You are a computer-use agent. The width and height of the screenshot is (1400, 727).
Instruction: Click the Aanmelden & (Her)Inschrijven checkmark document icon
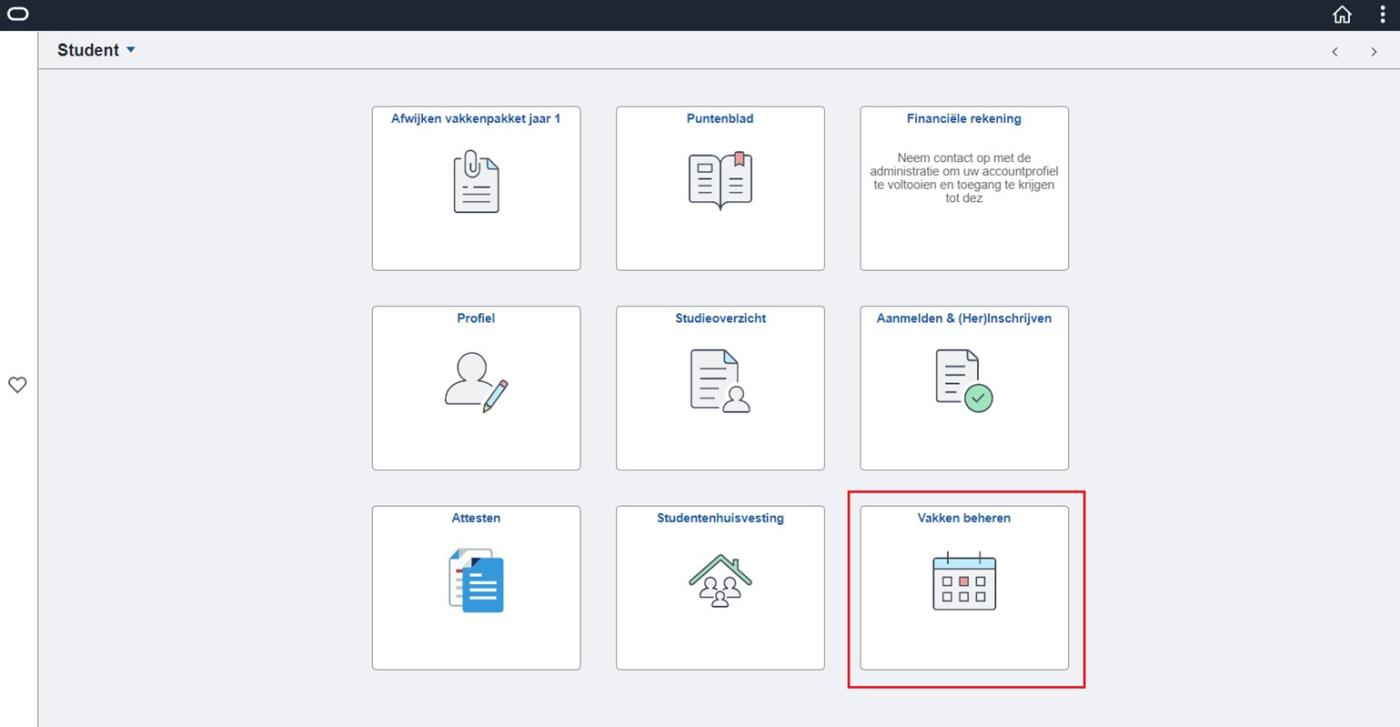point(964,382)
